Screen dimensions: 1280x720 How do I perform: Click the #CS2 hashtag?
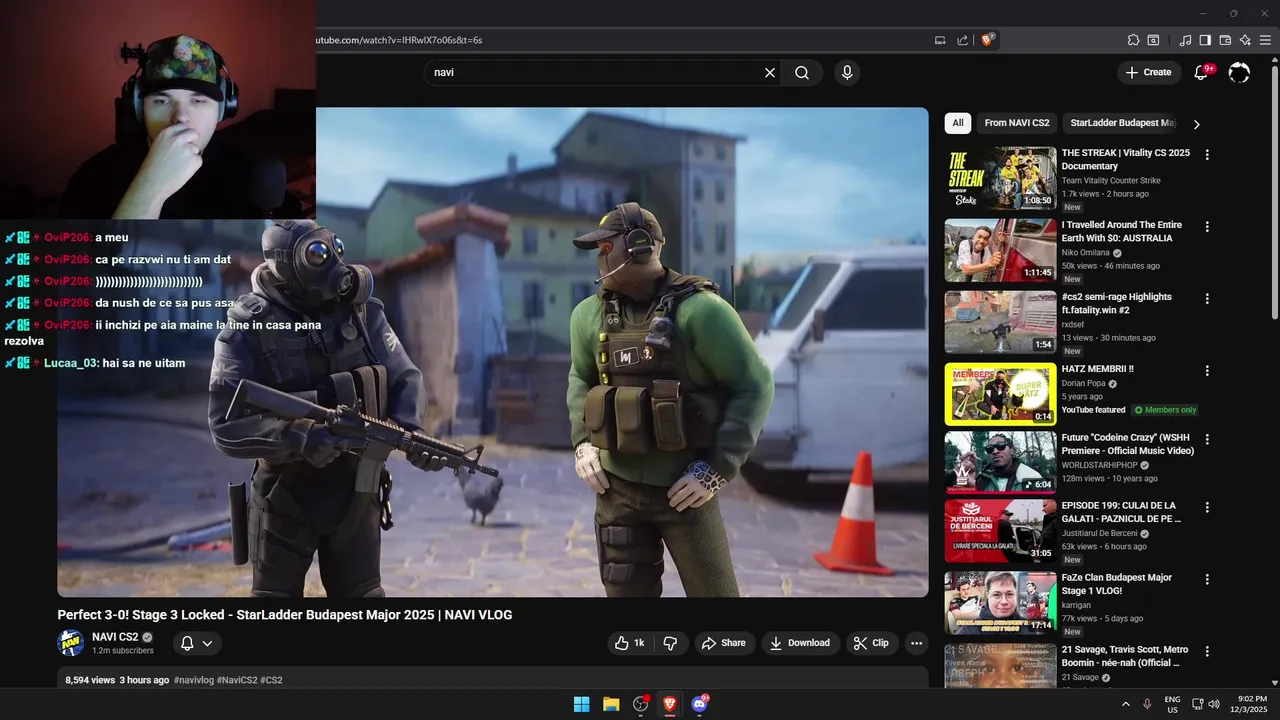click(x=271, y=680)
